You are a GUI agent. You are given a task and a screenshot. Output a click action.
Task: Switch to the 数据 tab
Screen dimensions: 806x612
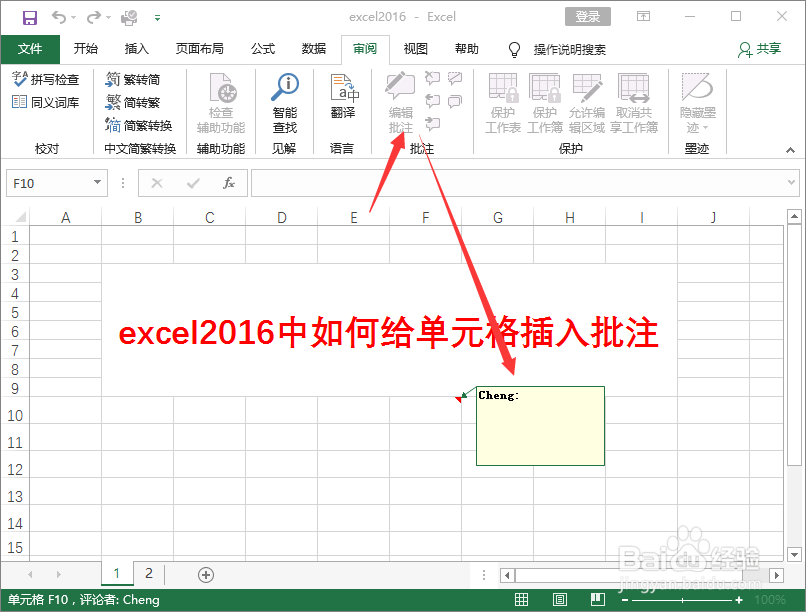(x=314, y=49)
